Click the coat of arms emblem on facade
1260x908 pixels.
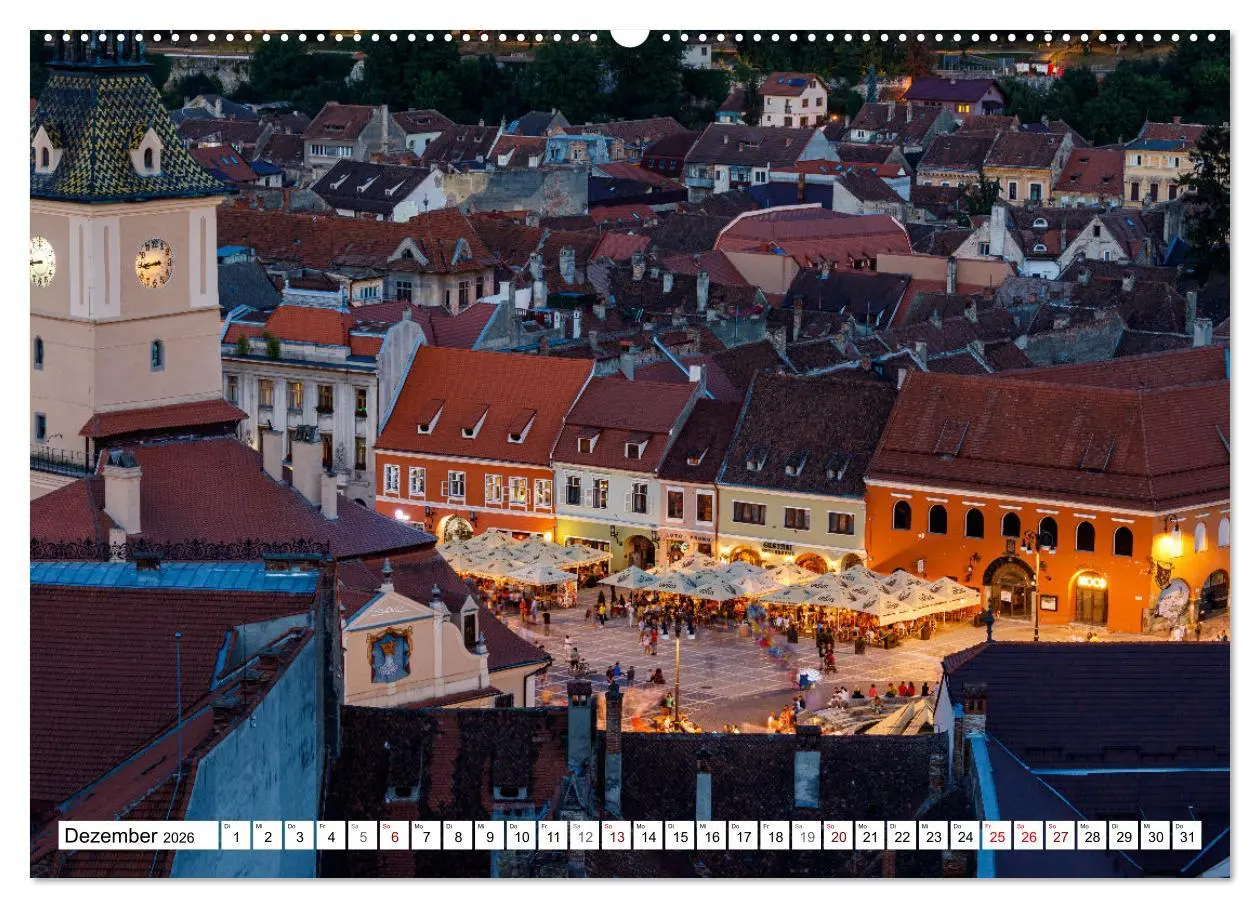point(390,655)
